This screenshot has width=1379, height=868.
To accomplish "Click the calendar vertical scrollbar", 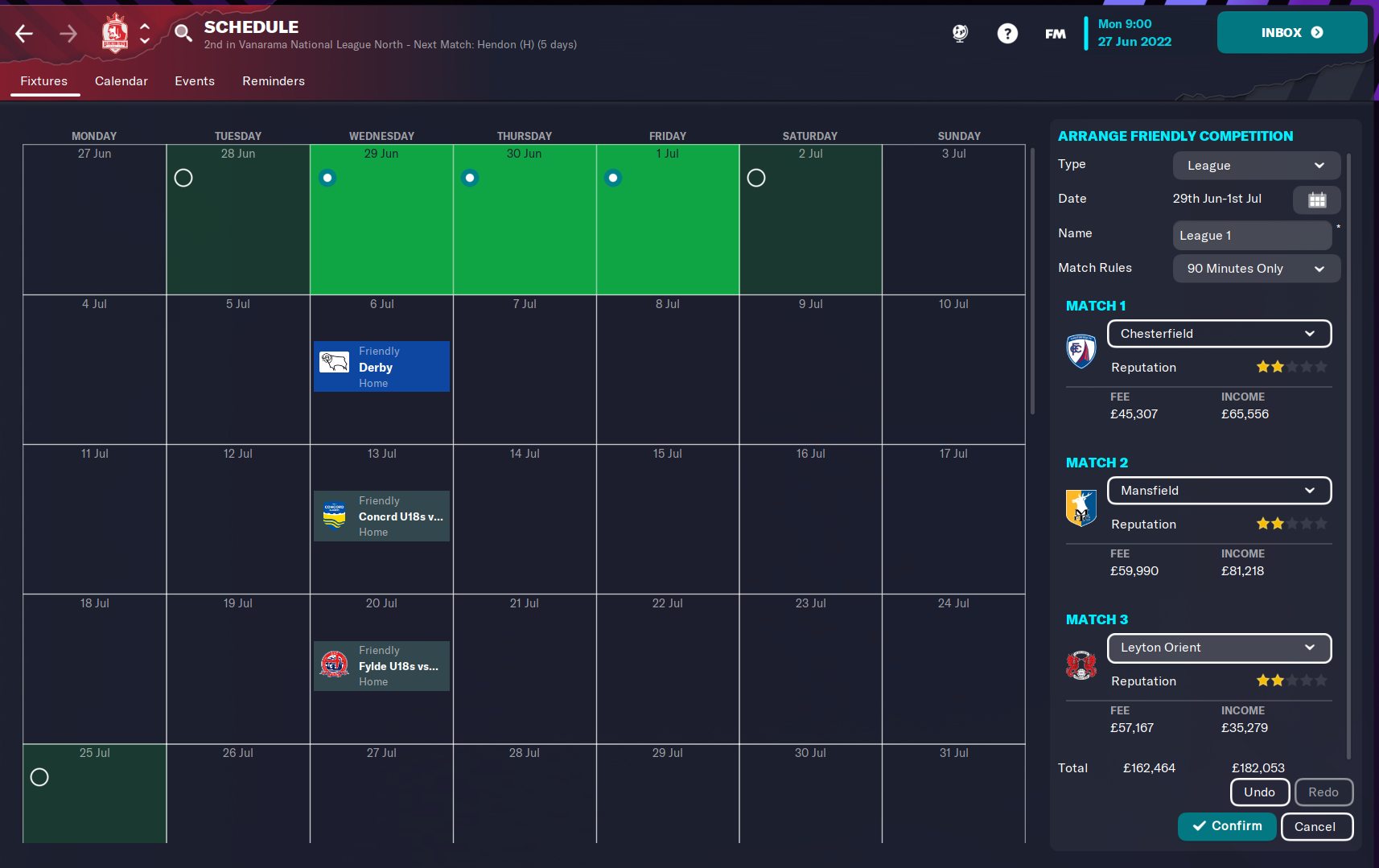I will (1033, 280).
